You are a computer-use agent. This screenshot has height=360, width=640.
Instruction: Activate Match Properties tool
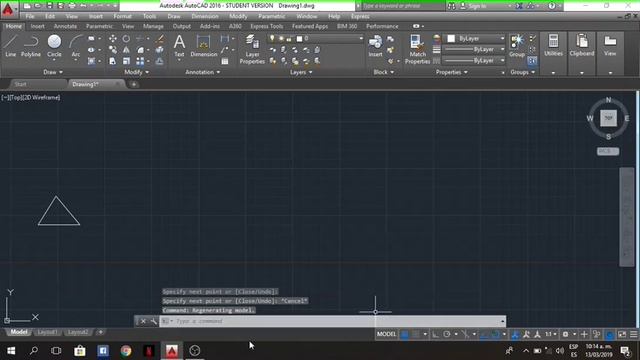418,49
